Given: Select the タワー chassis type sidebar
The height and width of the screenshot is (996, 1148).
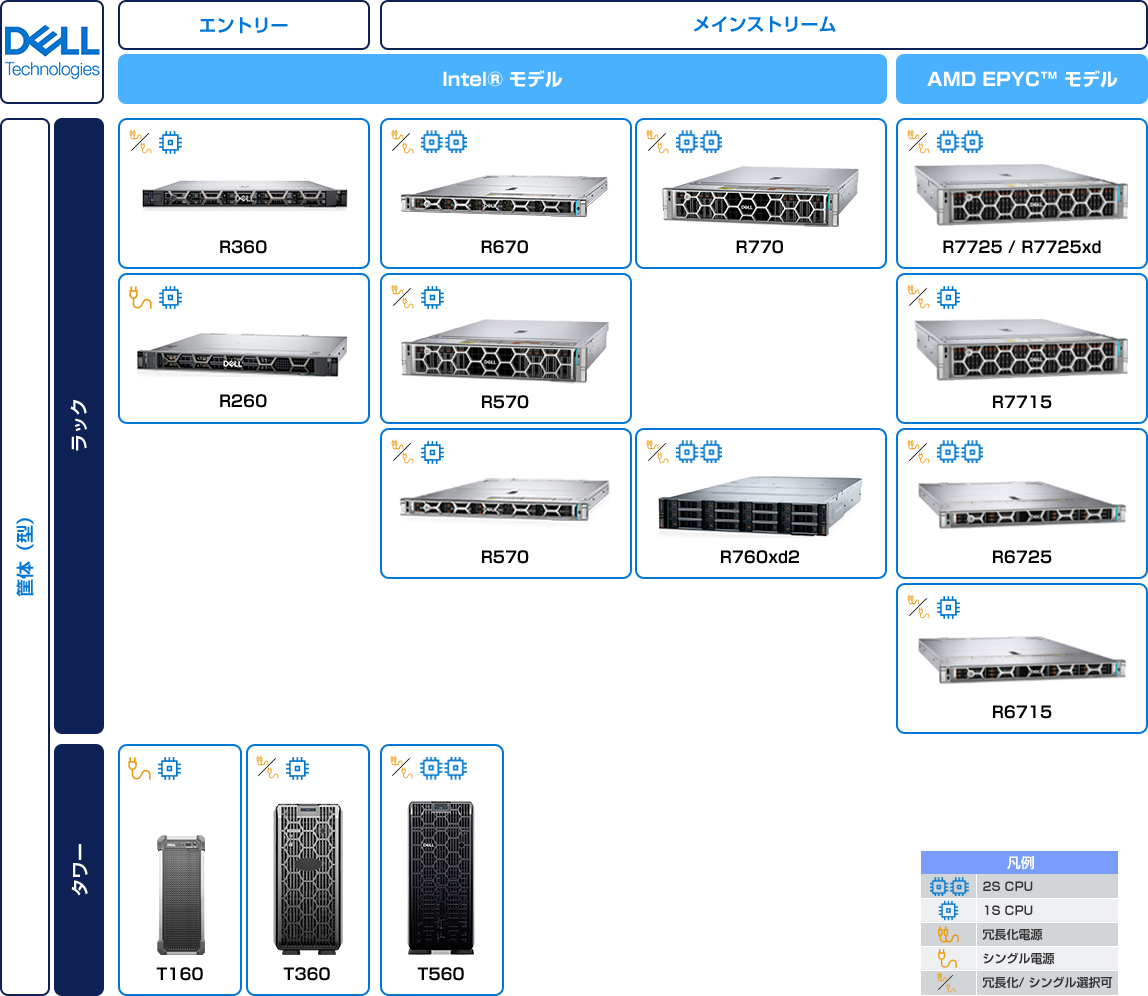Looking at the screenshot, I should tap(79, 869).
